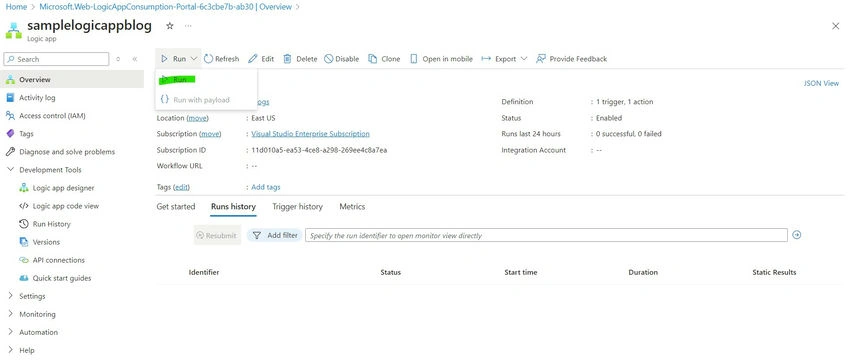Click the Identifier column header
850x360 pixels.
coord(204,272)
